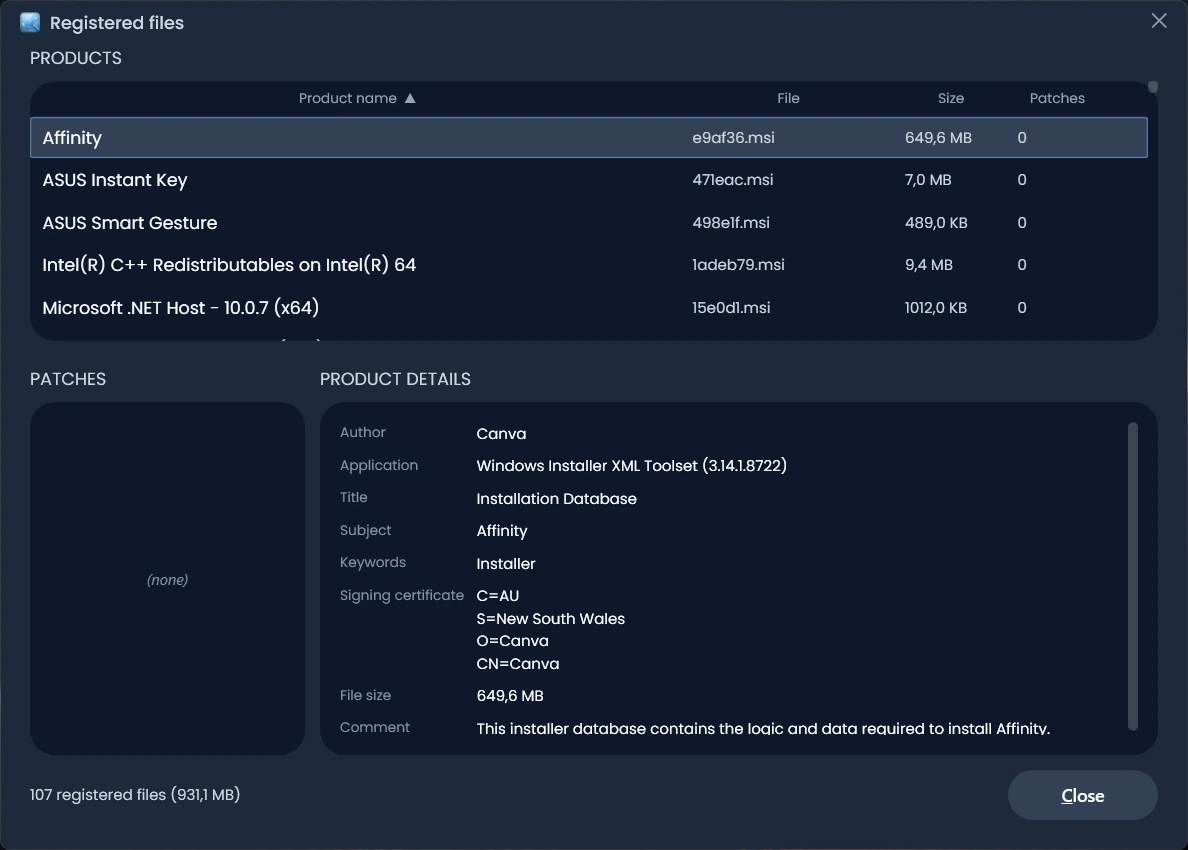Click the Signing certificate label
This screenshot has width=1188, height=850.
click(402, 595)
